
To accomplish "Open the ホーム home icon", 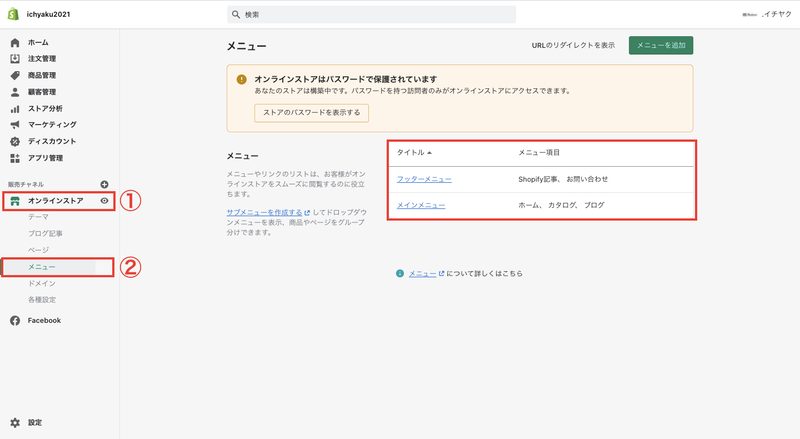I will (x=15, y=42).
